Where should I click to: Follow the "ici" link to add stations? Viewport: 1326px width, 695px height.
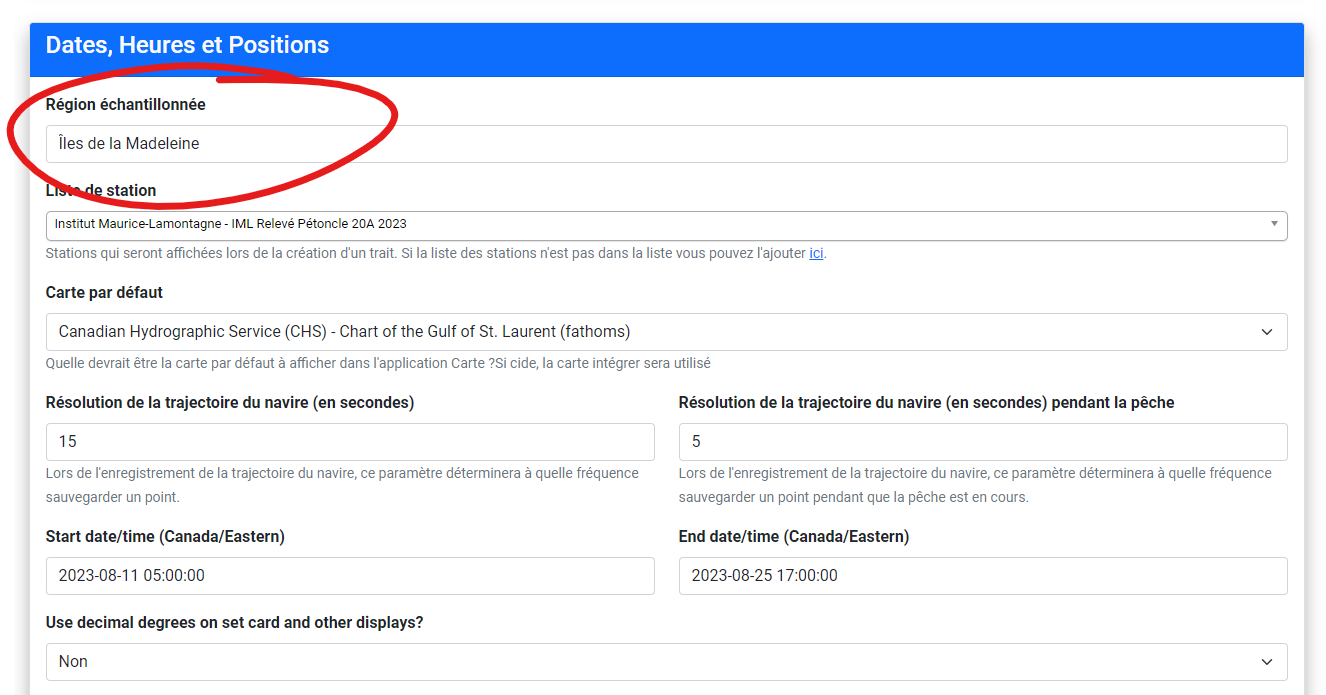816,254
